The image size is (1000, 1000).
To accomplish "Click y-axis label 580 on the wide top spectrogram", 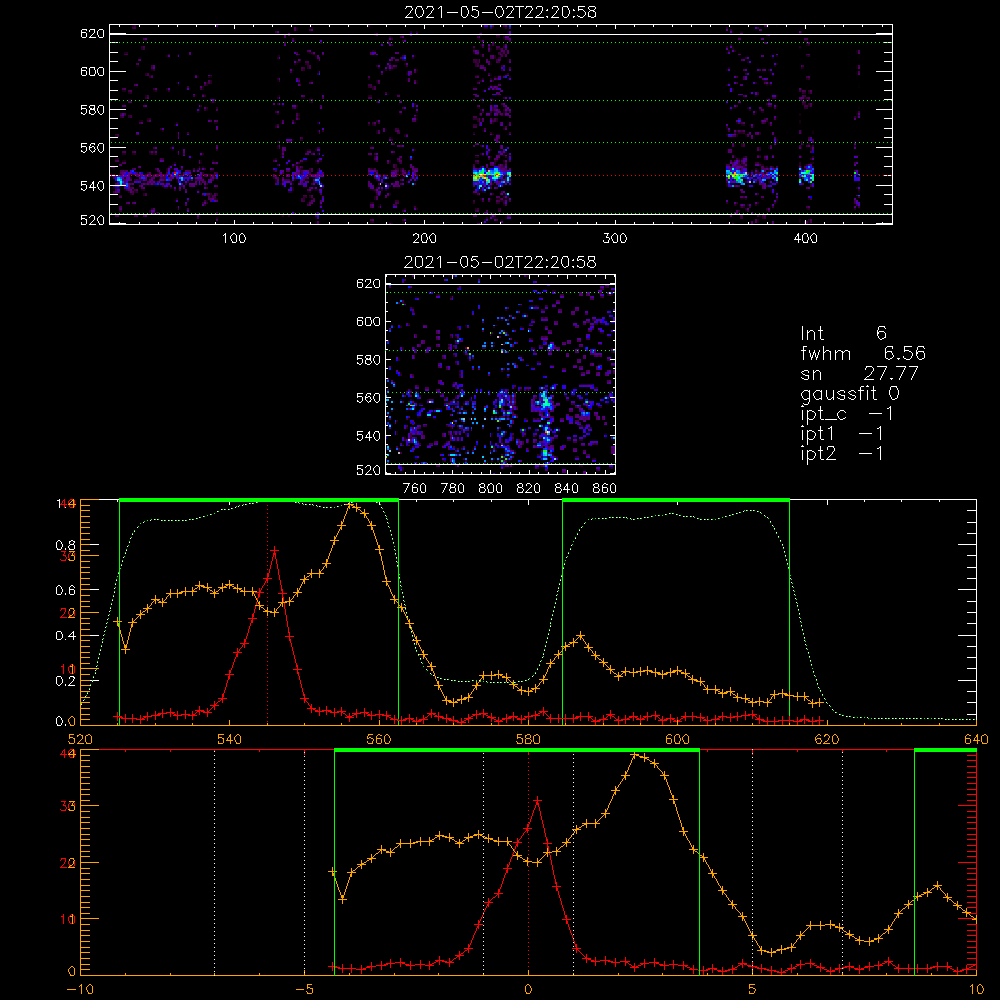I will pos(92,110).
